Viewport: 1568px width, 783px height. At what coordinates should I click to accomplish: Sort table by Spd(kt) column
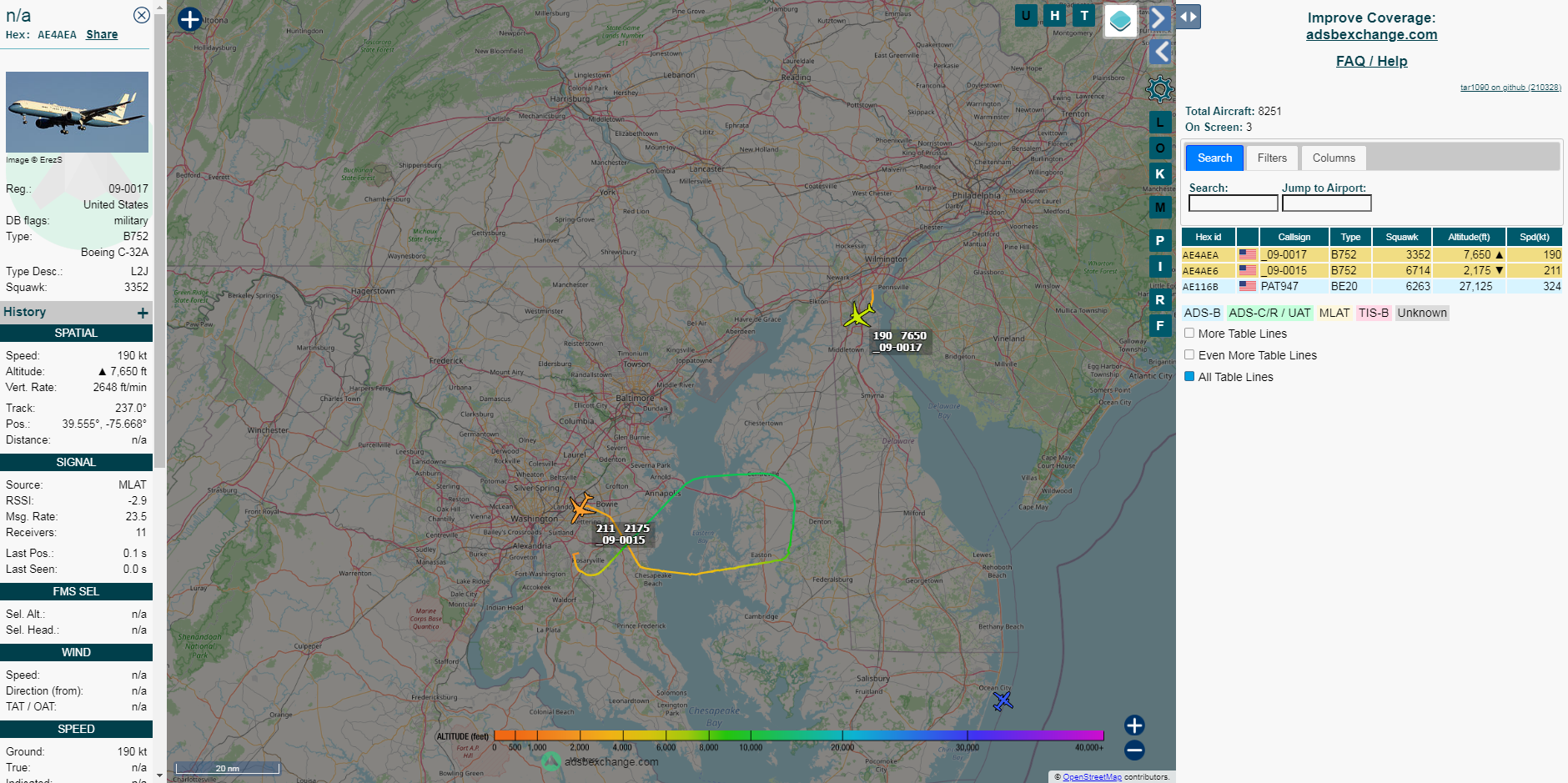coord(1534,237)
